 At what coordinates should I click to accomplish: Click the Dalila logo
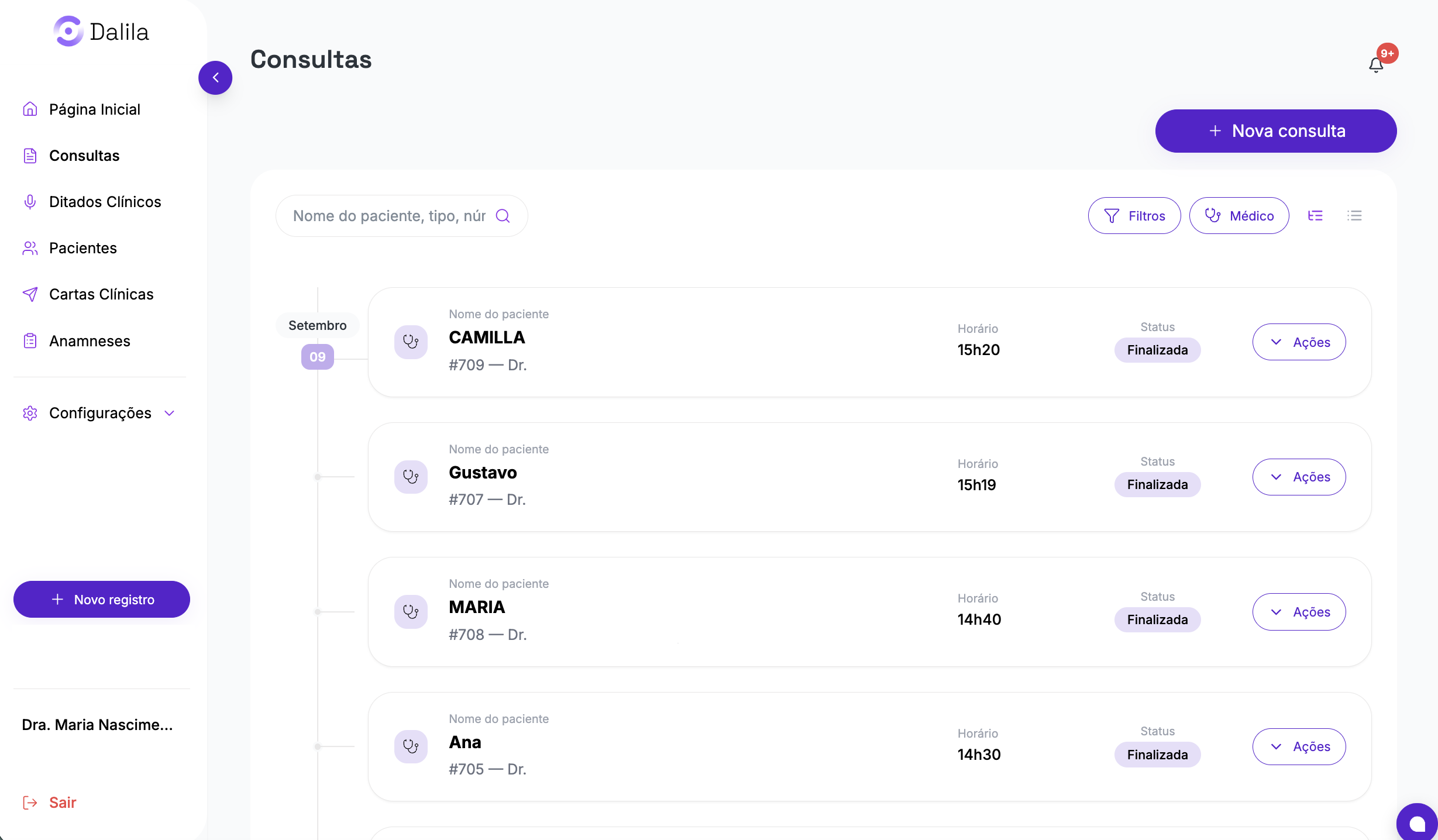point(101,32)
